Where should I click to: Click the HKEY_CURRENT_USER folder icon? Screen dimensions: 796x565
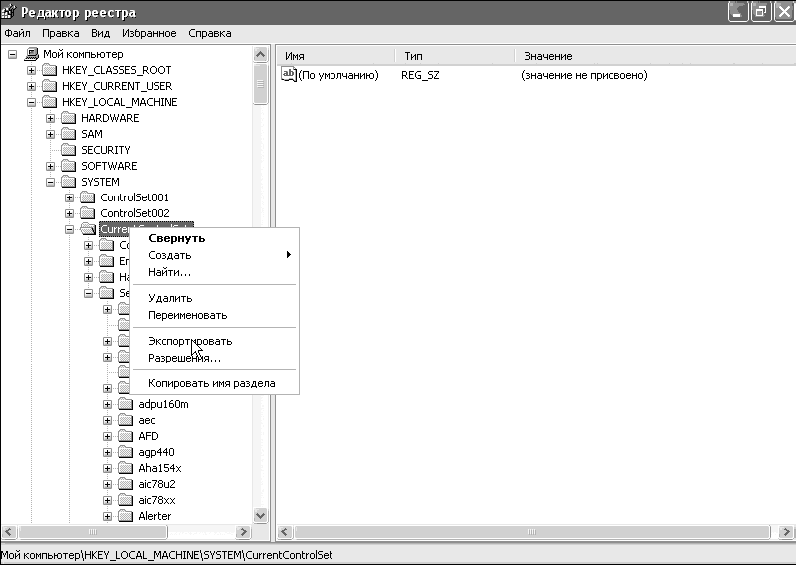(50, 86)
